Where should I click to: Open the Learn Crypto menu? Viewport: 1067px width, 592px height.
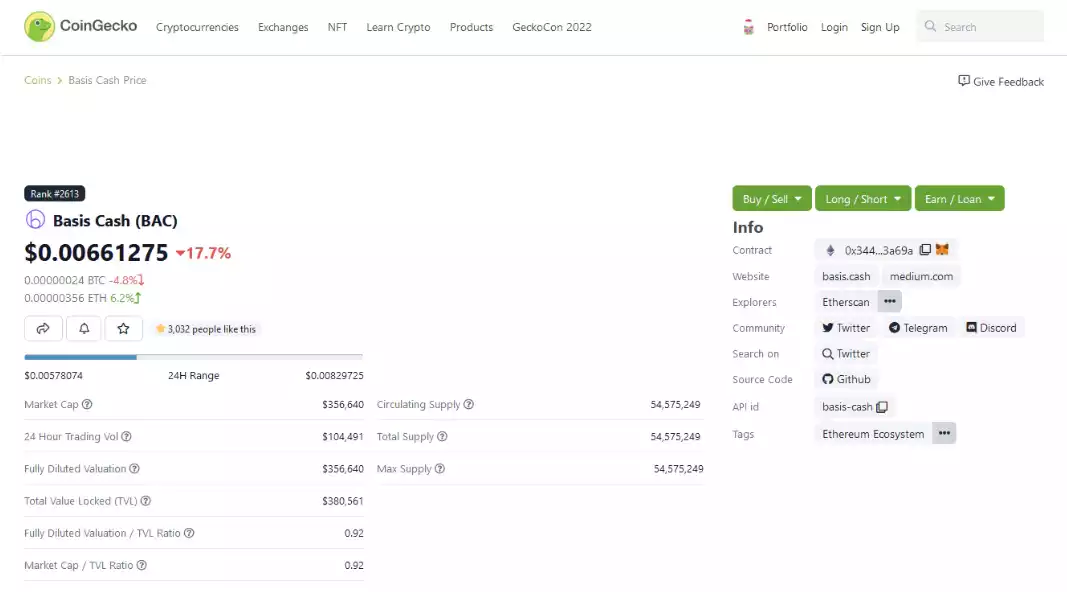pyautogui.click(x=398, y=27)
